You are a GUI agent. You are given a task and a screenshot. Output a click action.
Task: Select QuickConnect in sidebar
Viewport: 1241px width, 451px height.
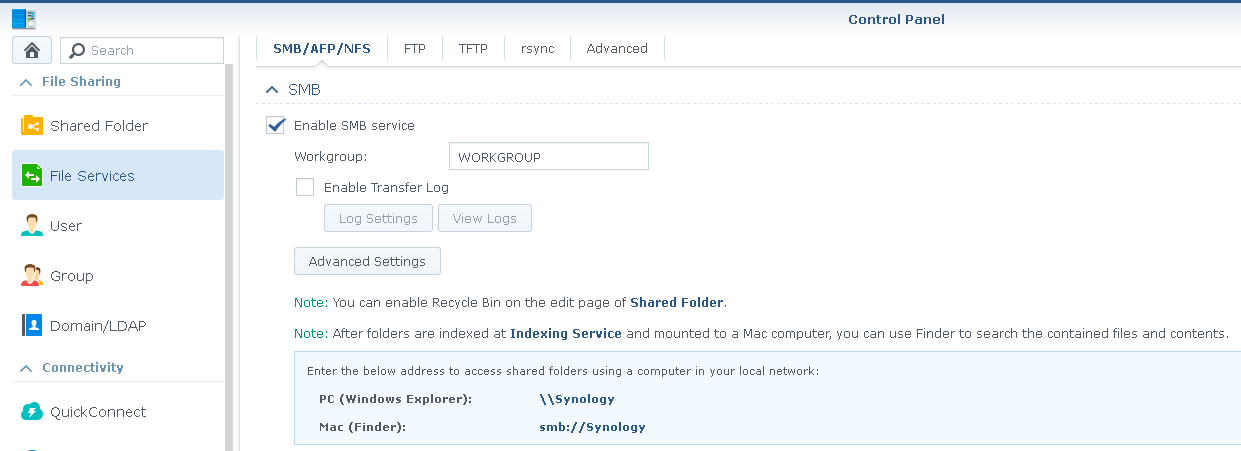point(118,412)
